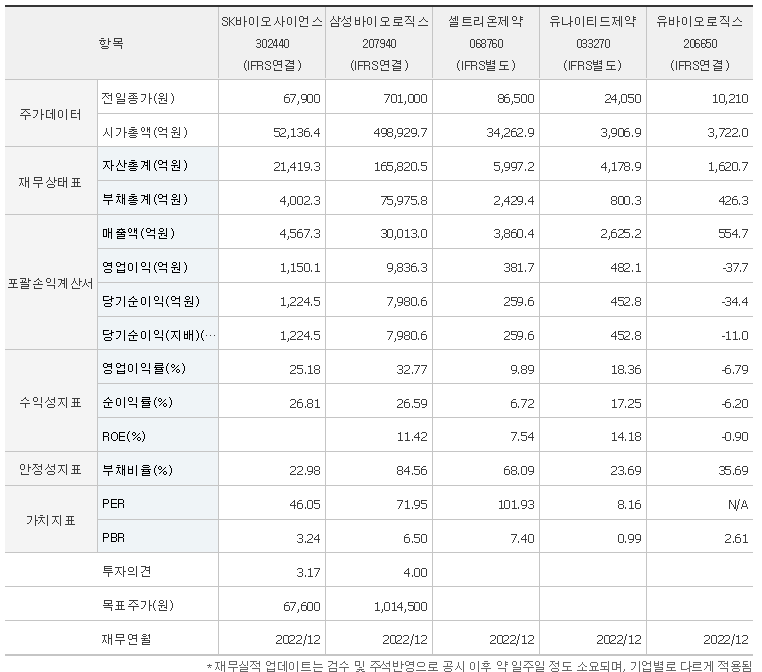Click the 포괄손익계산서 category cell
This screenshot has height=672, width=762.
point(51,283)
